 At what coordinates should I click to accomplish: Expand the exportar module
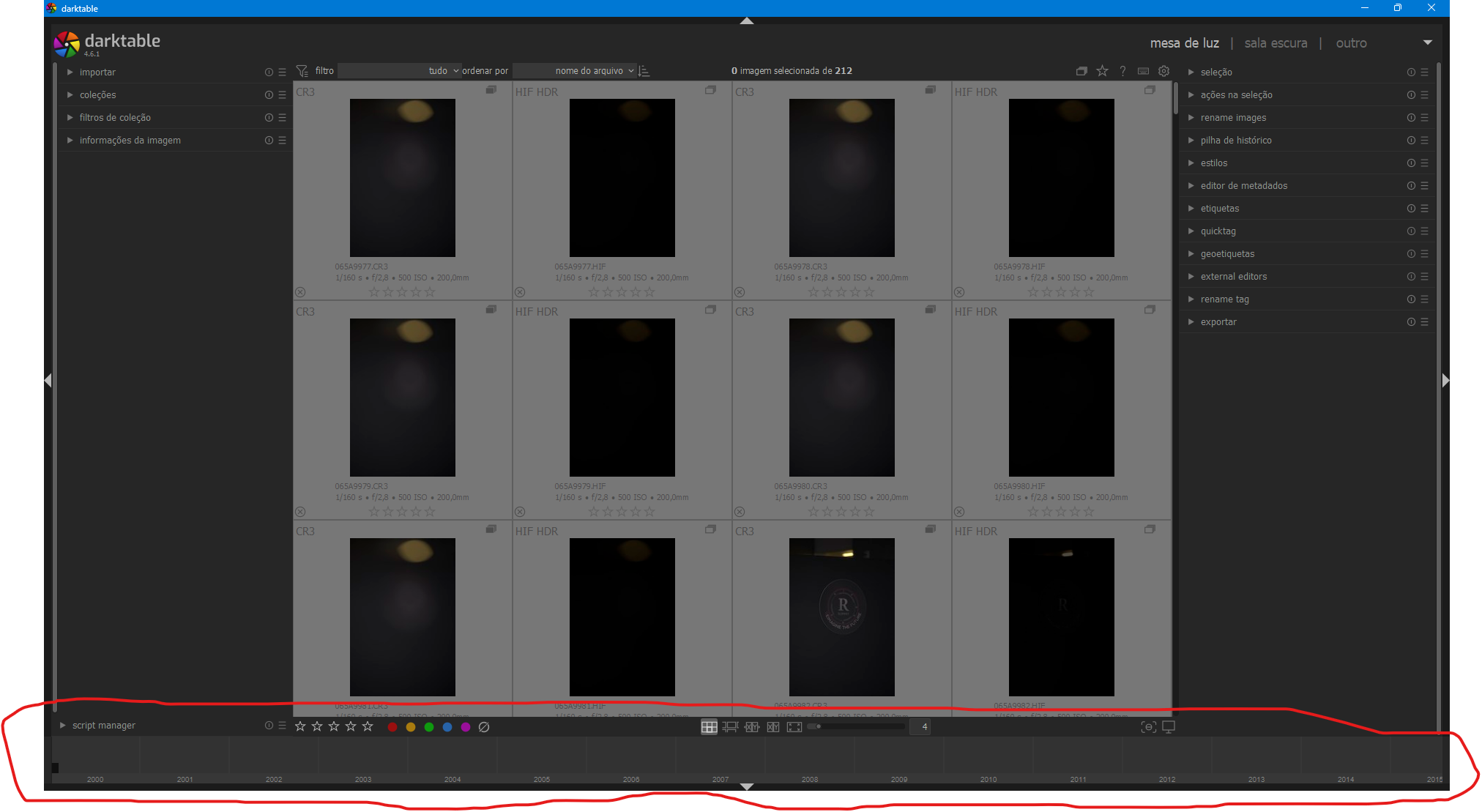1218,322
